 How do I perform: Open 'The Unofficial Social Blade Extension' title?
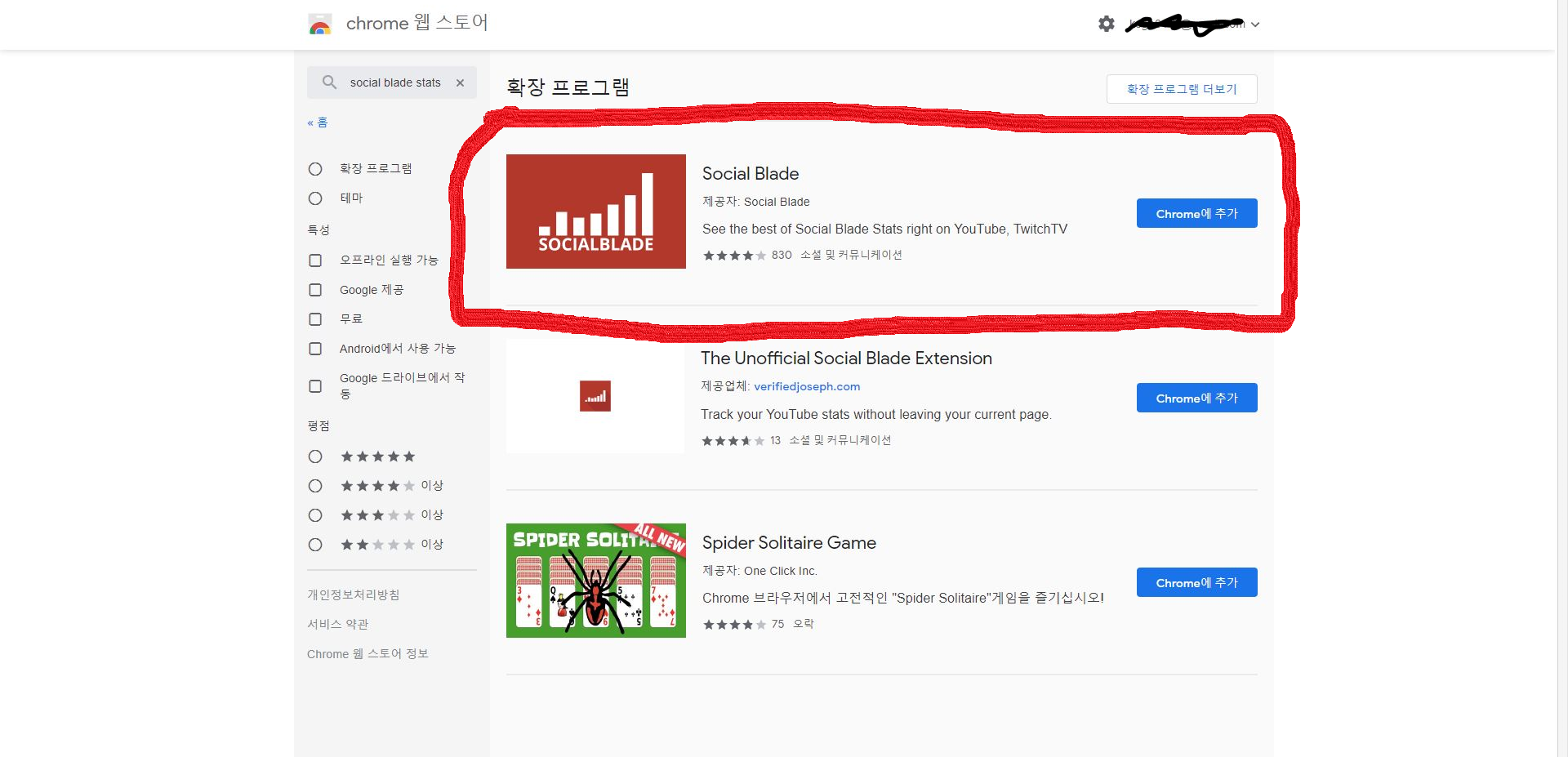[x=846, y=358]
